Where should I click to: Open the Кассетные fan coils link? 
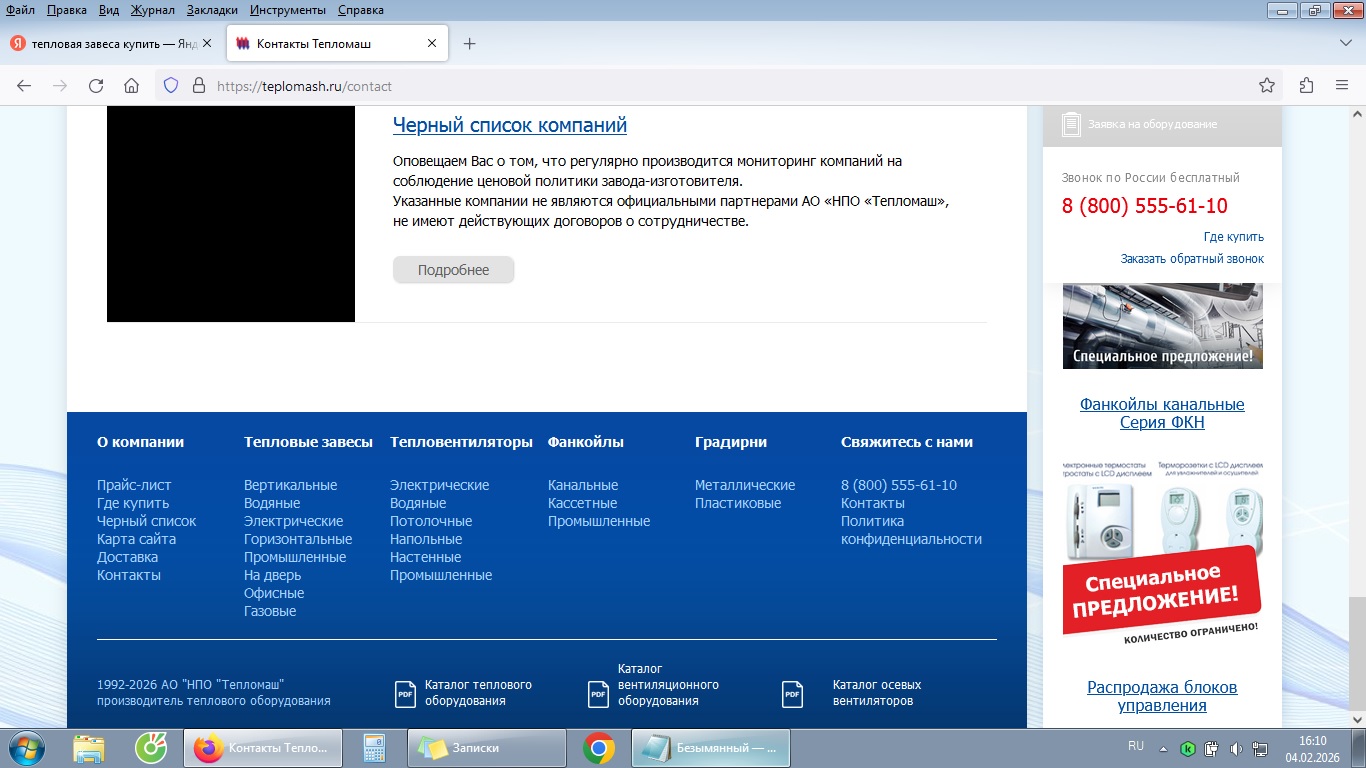pos(582,503)
